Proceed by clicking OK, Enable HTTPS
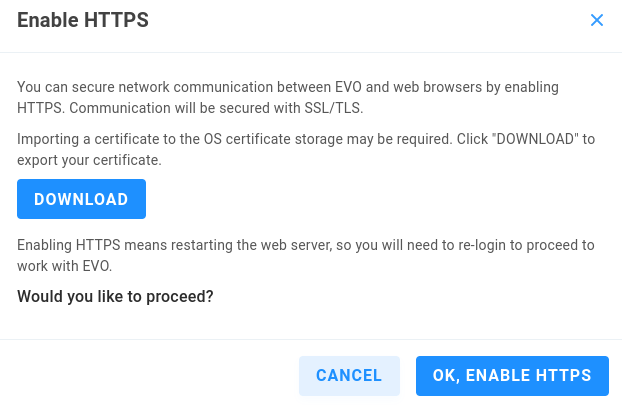Screen dimensions: 622x407 coord(512,376)
